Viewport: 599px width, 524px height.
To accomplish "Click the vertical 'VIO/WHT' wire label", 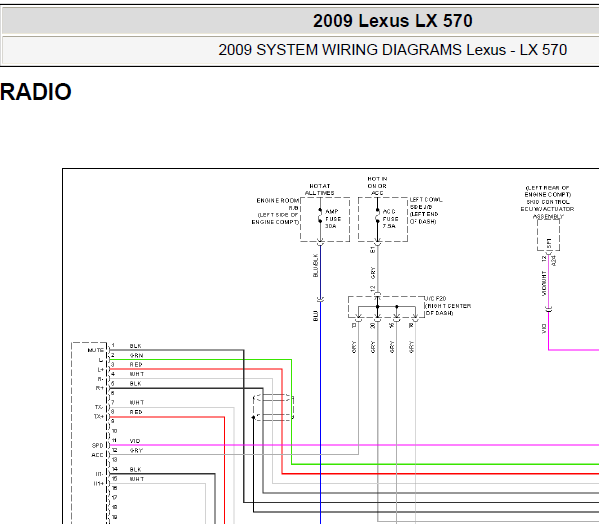I will pyautogui.click(x=544, y=283).
